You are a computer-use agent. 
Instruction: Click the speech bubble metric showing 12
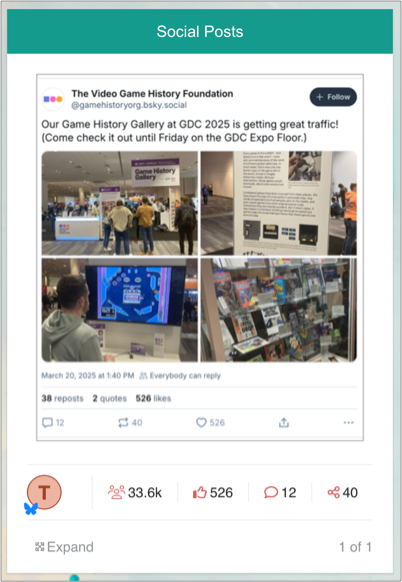click(x=271, y=493)
